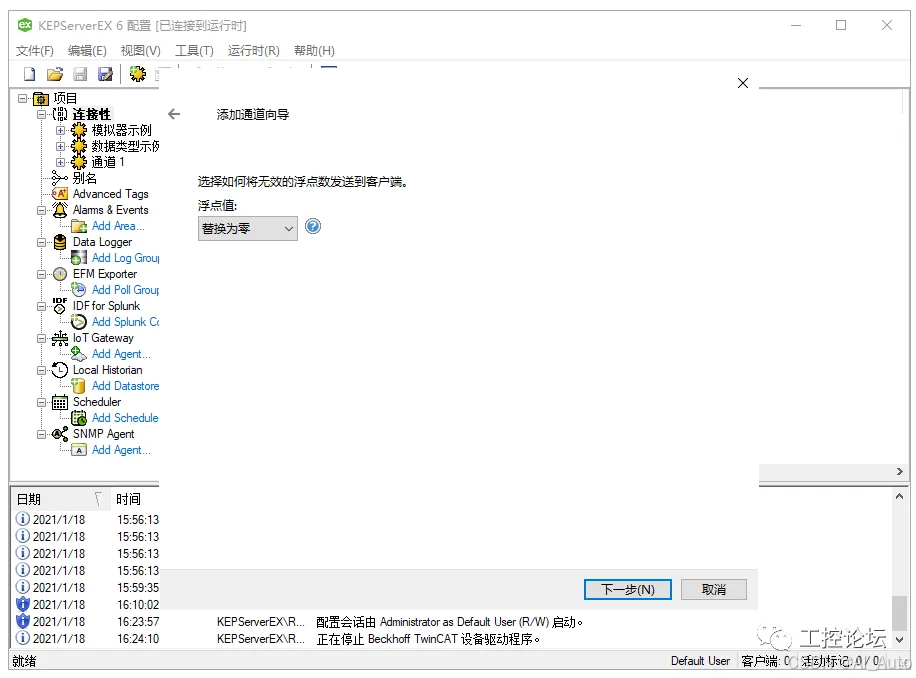Image resolution: width=916 pixels, height=678 pixels.
Task: Select the Scheduler calendar icon
Action: 60,402
